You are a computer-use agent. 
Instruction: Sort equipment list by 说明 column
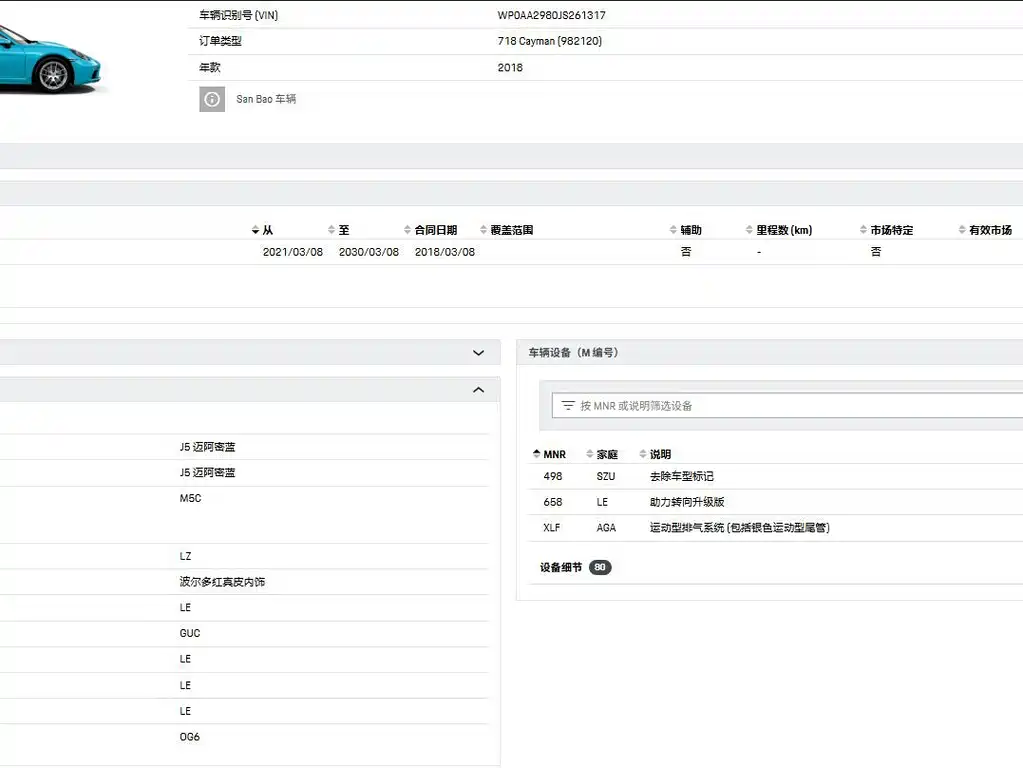655,454
